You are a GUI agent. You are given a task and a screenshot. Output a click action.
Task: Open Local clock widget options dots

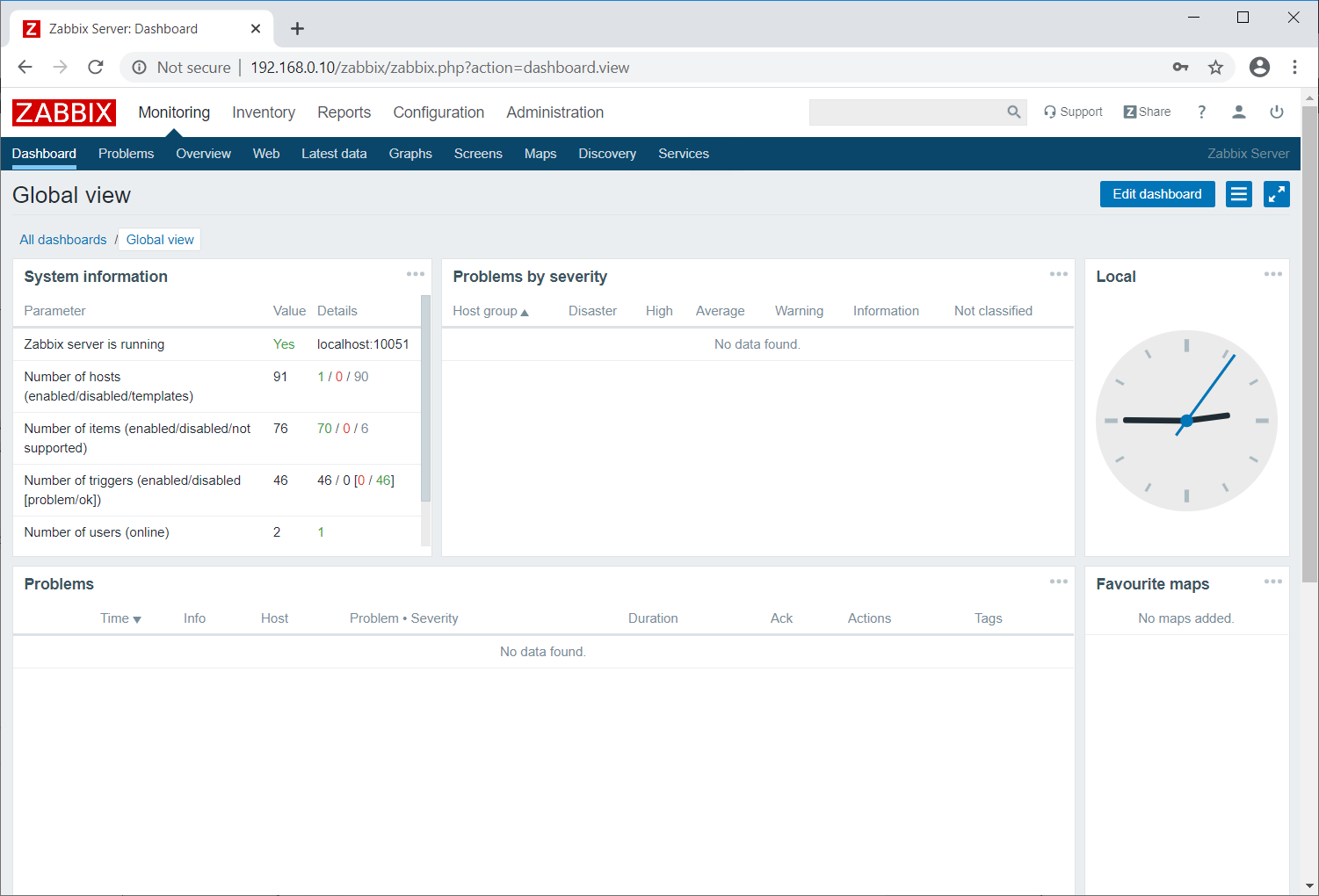pyautogui.click(x=1273, y=274)
